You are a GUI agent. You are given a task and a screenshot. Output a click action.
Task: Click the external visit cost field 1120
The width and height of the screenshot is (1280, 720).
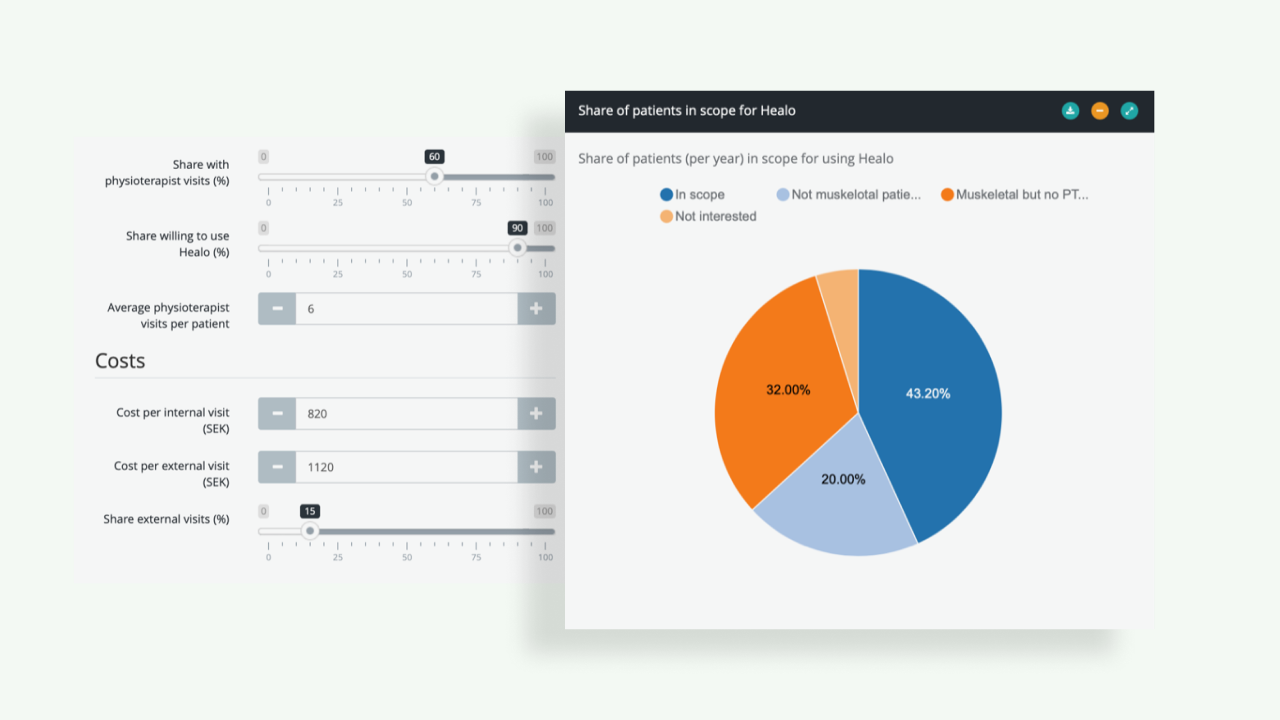tap(407, 467)
